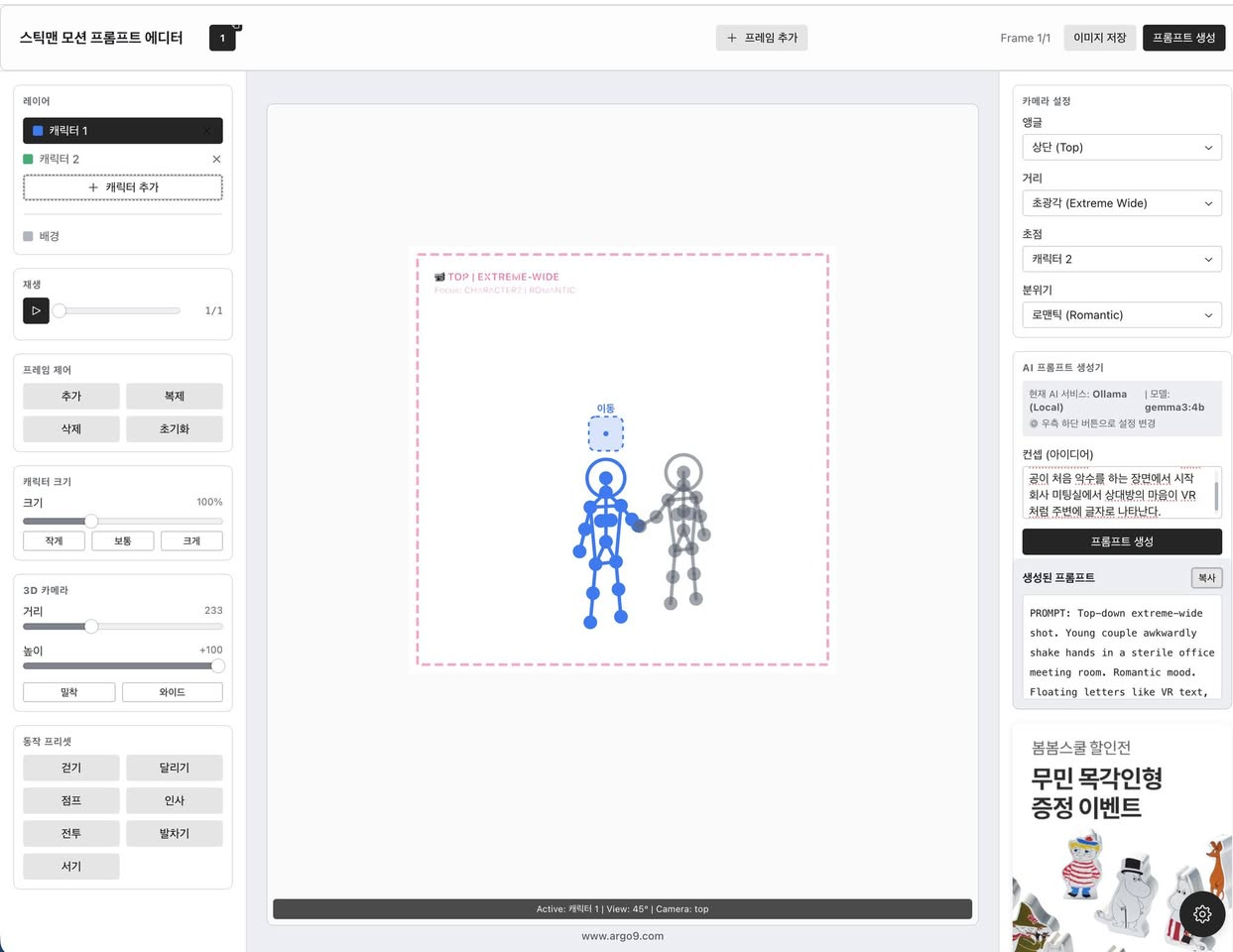
Task: Click the play button in the 재생 panel
Action: (x=36, y=310)
